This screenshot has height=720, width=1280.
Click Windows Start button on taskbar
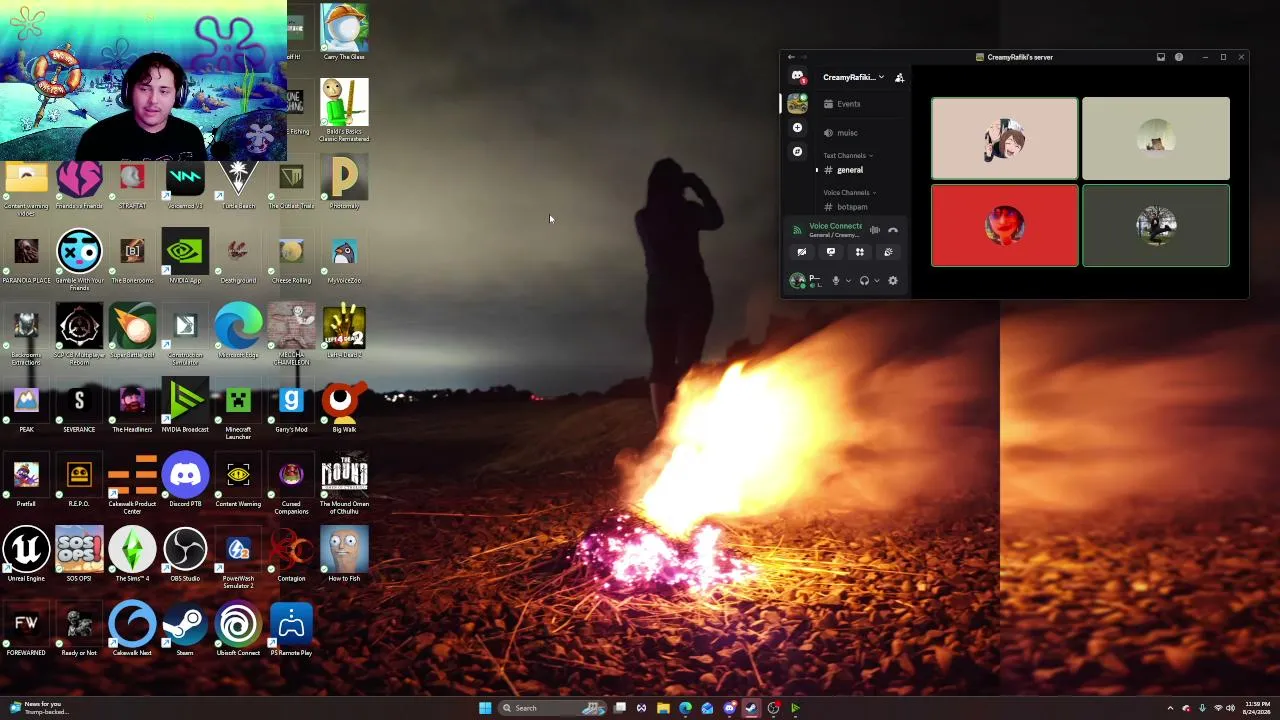point(485,708)
